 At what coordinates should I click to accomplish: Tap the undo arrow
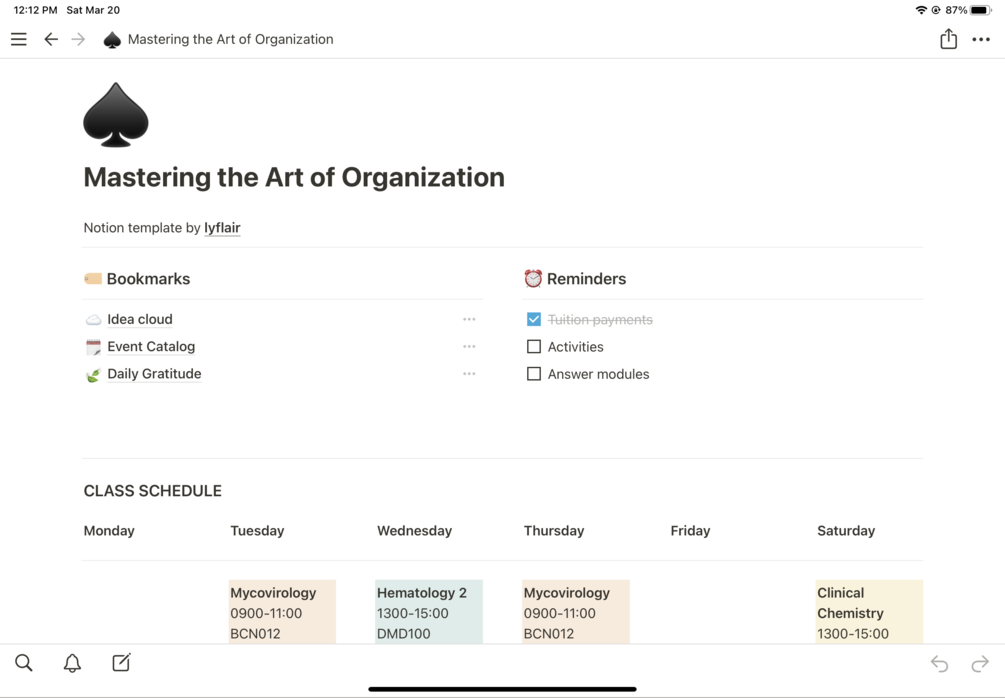939,664
